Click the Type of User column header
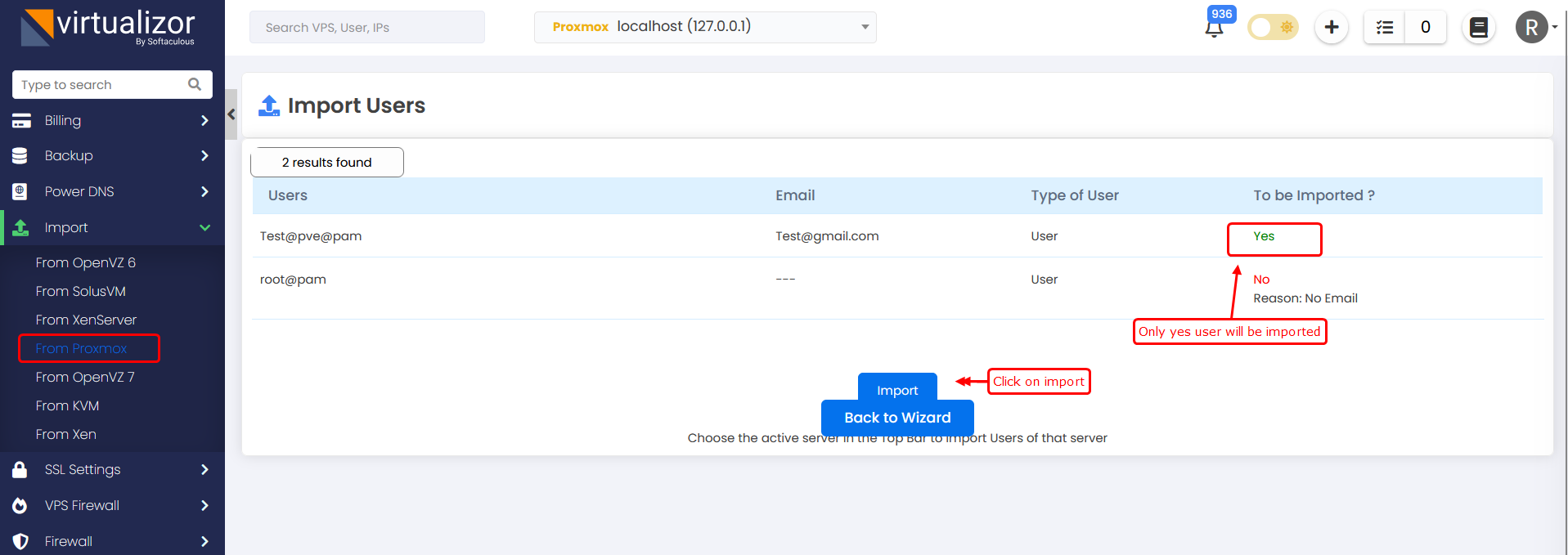1568x555 pixels. click(x=1075, y=195)
